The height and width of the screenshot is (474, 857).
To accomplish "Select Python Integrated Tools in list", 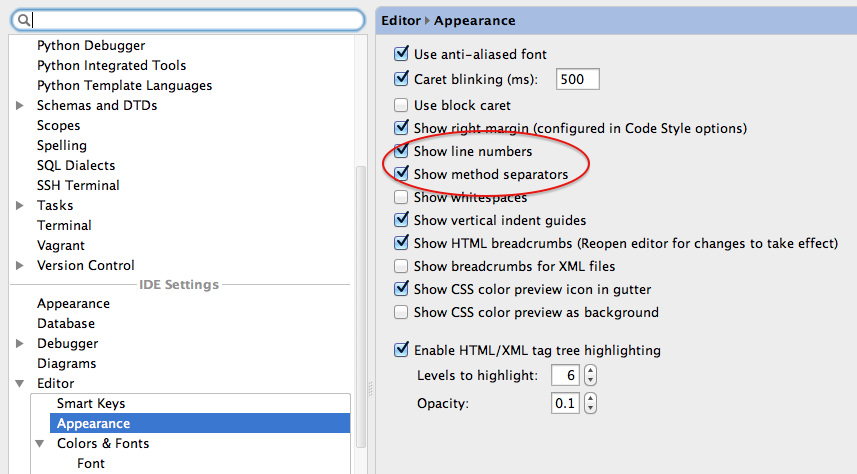I will click(x=111, y=66).
